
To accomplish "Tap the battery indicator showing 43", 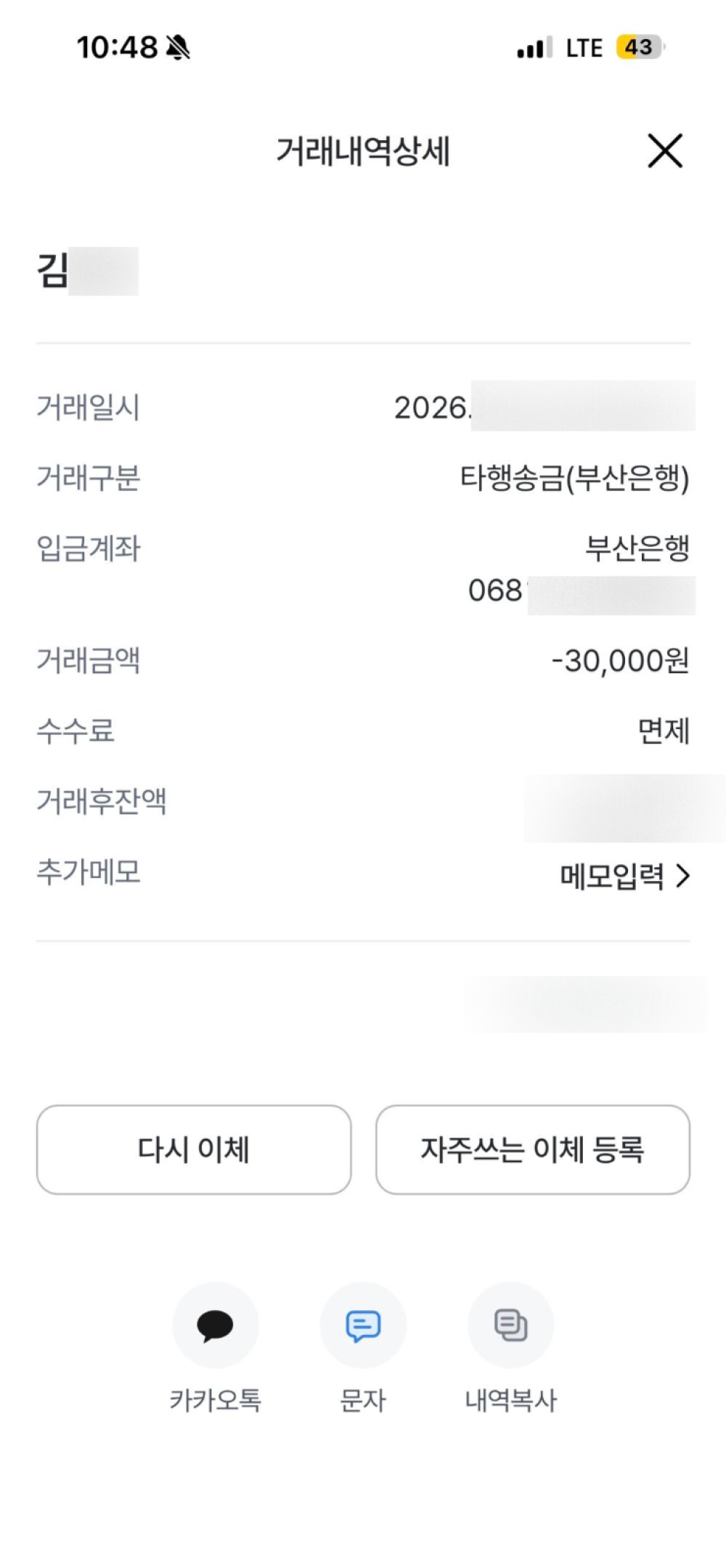I will 639,48.
